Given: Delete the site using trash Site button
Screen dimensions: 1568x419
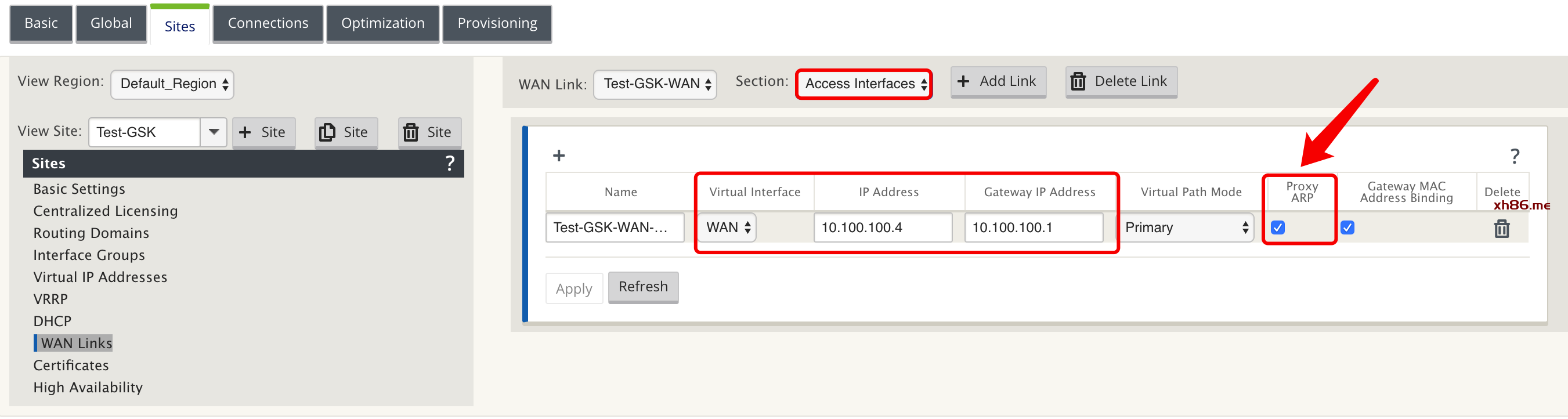Looking at the screenshot, I should (x=429, y=132).
